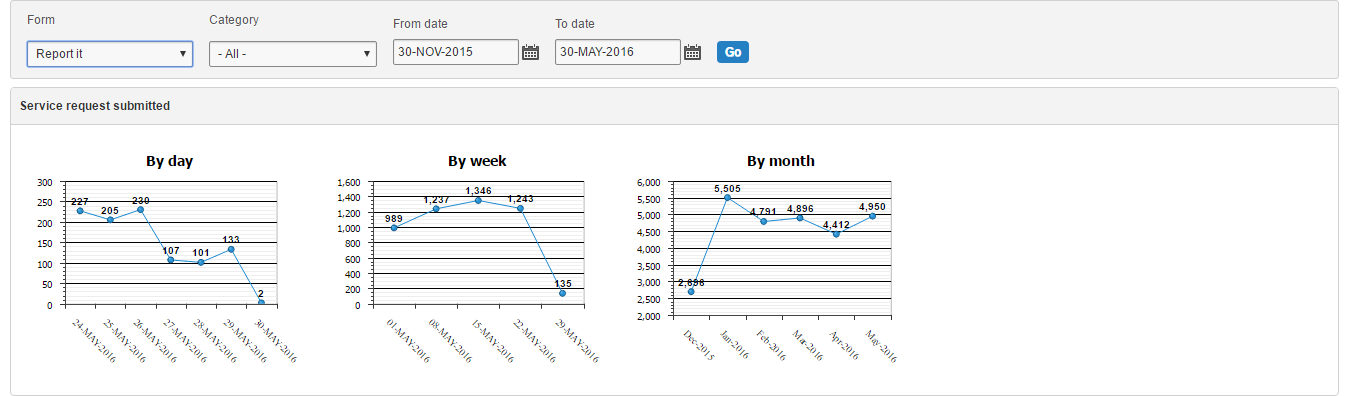Open the From date calendar picker icon

click(x=530, y=52)
